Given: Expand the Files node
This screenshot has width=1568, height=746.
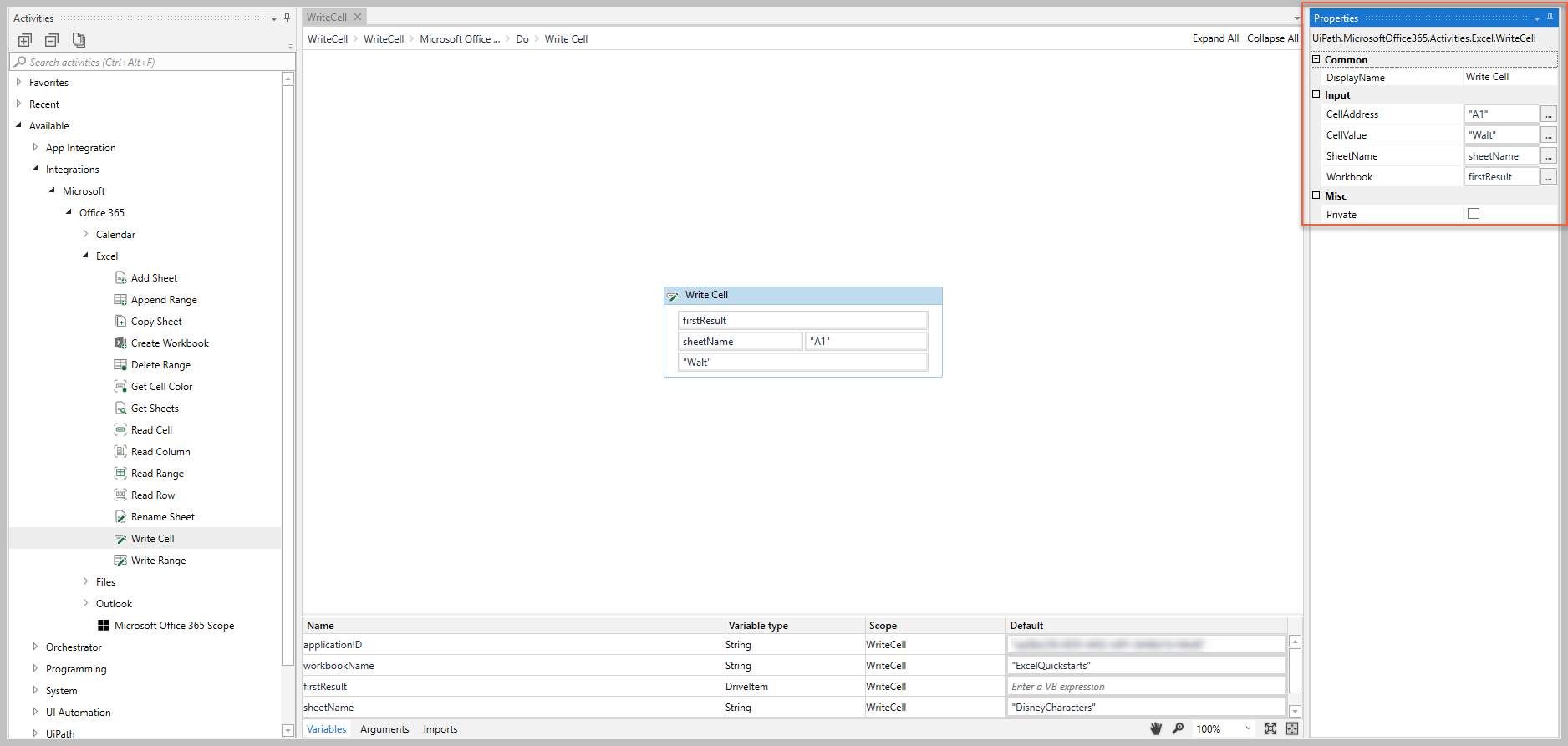Looking at the screenshot, I should [x=85, y=581].
